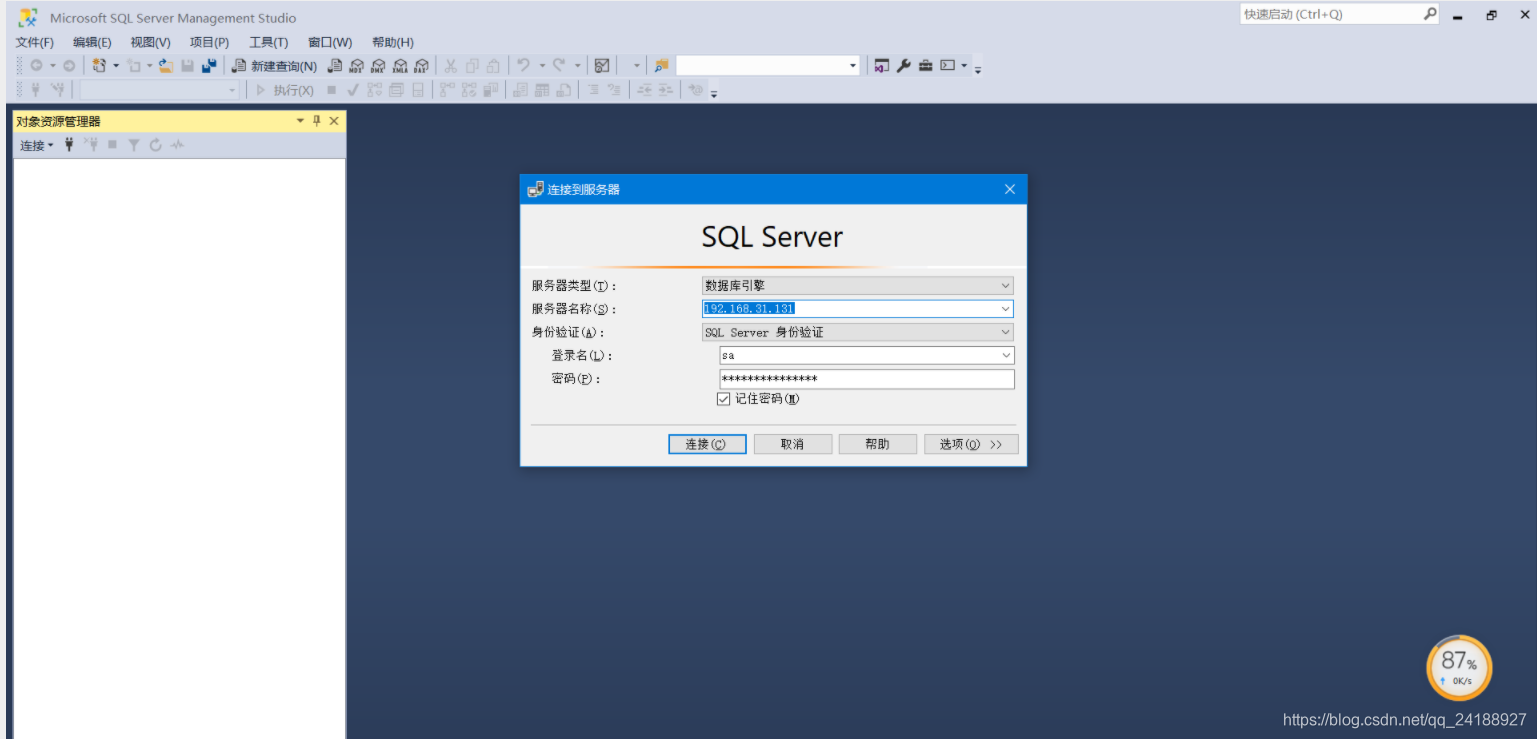Viewport: 1537px width, 739px height.
Task: Click the Stop square icon in Object Explorer
Action: [x=113, y=145]
